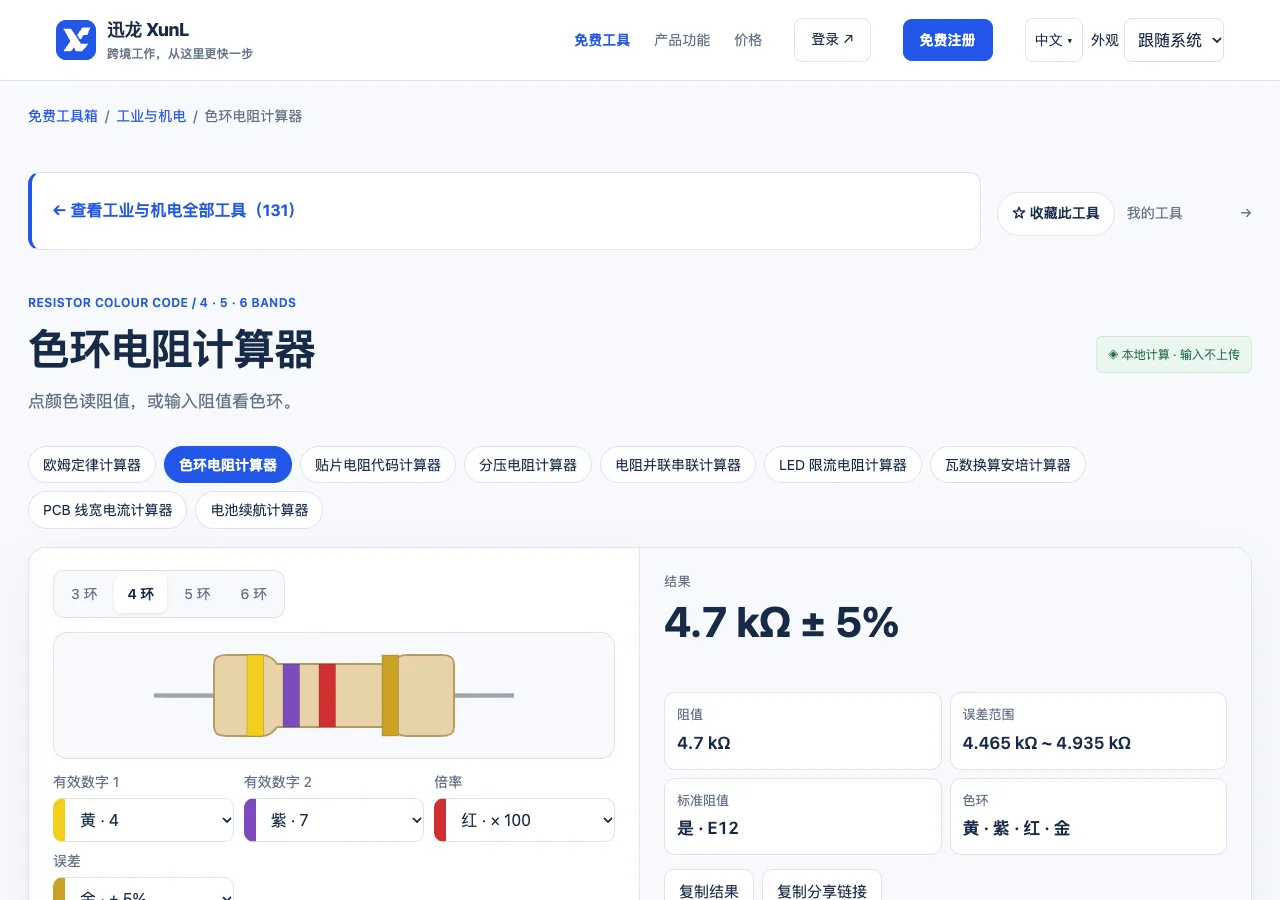This screenshot has width=1280, height=900.
Task: Open the LED 限流电阻计算器
Action: (x=843, y=465)
